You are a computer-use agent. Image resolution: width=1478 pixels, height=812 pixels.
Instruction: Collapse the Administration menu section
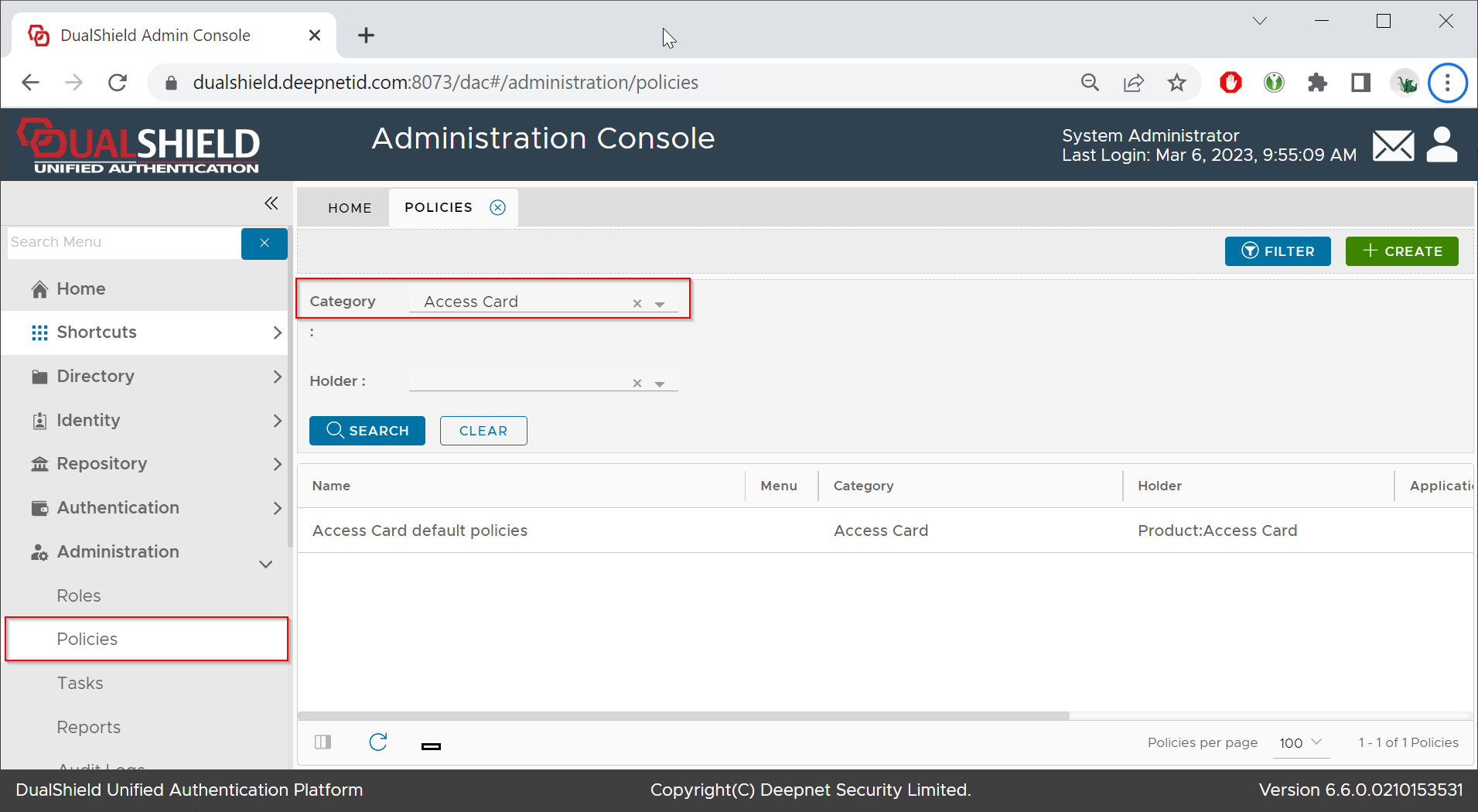click(x=265, y=564)
